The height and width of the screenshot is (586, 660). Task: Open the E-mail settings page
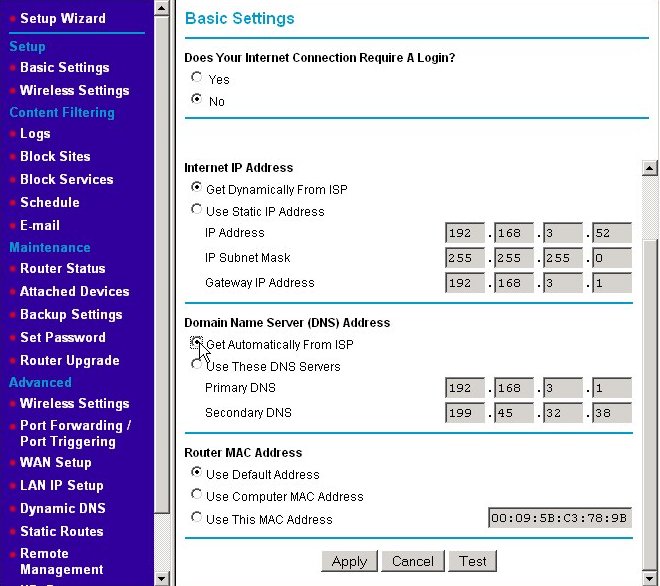(40, 225)
